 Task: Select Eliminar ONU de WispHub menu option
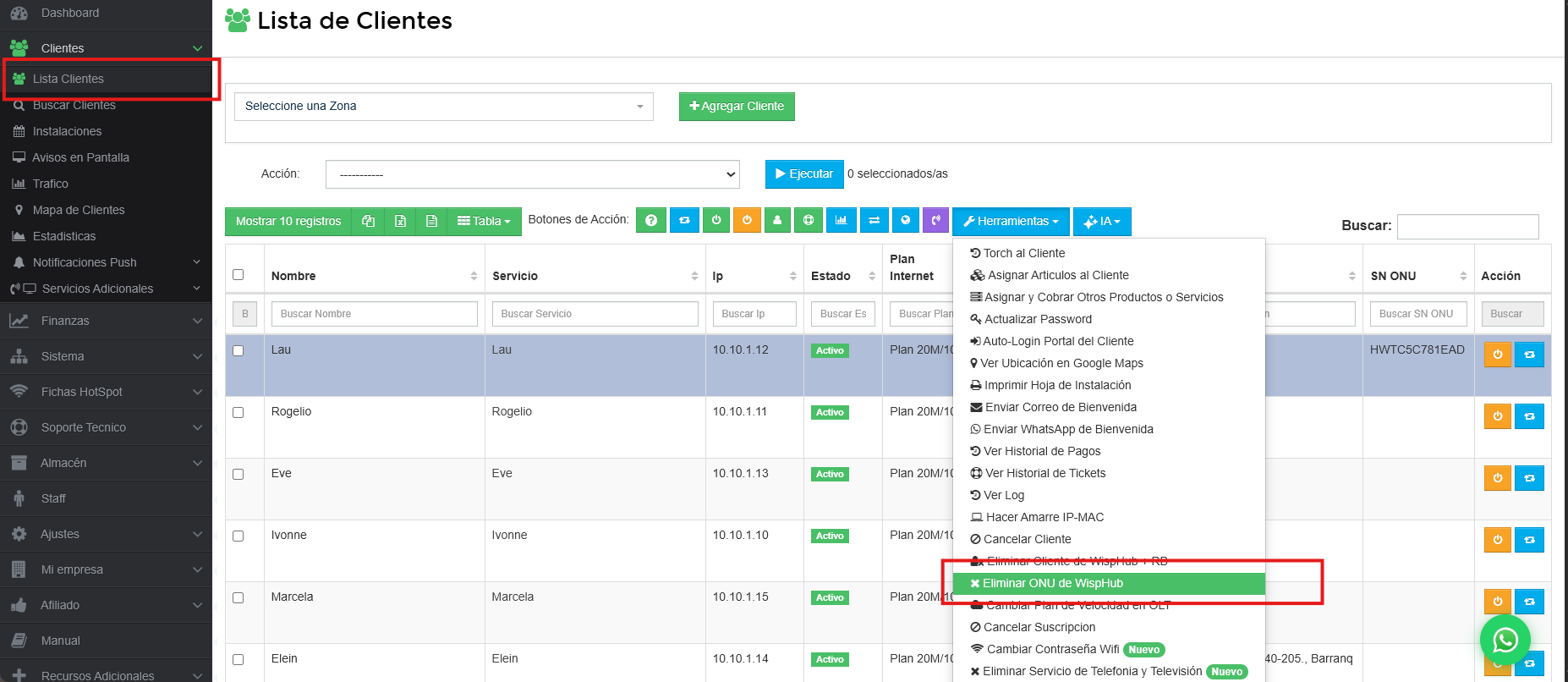click(x=1109, y=583)
